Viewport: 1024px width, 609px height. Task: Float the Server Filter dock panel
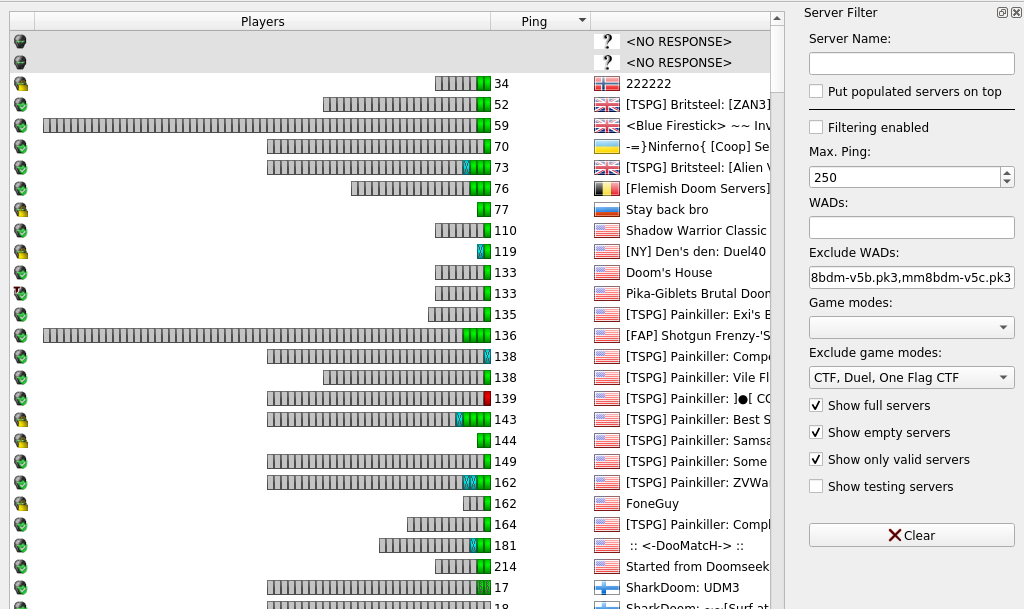[x=1002, y=13]
